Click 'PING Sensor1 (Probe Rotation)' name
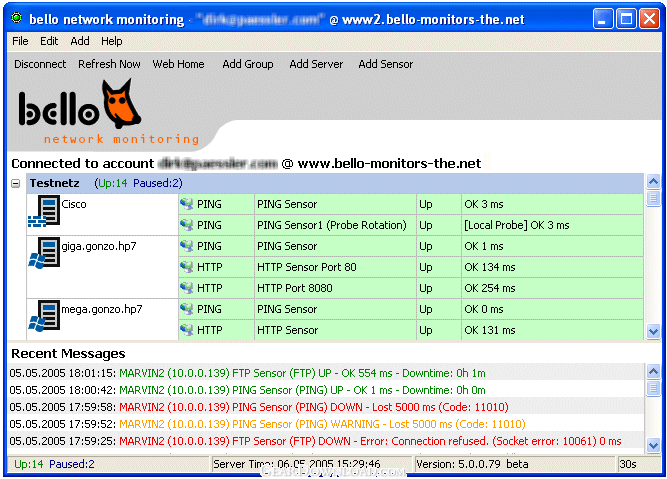Viewport: 667px width, 479px height. point(332,225)
